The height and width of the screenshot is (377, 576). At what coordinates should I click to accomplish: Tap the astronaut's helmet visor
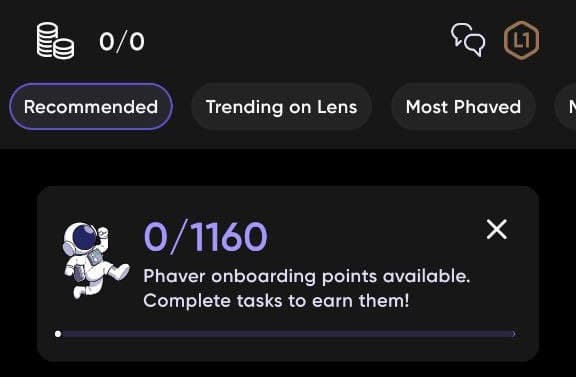[x=84, y=239]
